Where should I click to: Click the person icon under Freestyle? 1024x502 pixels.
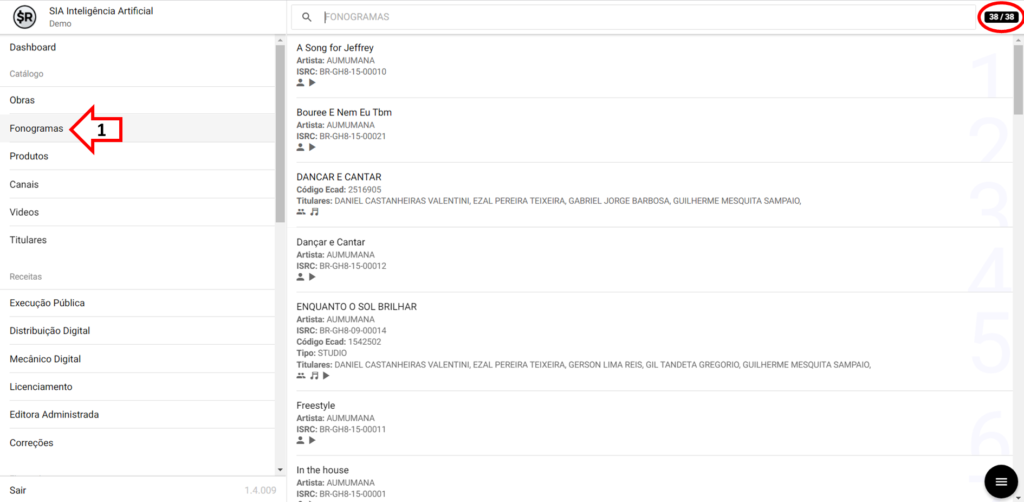[300, 440]
